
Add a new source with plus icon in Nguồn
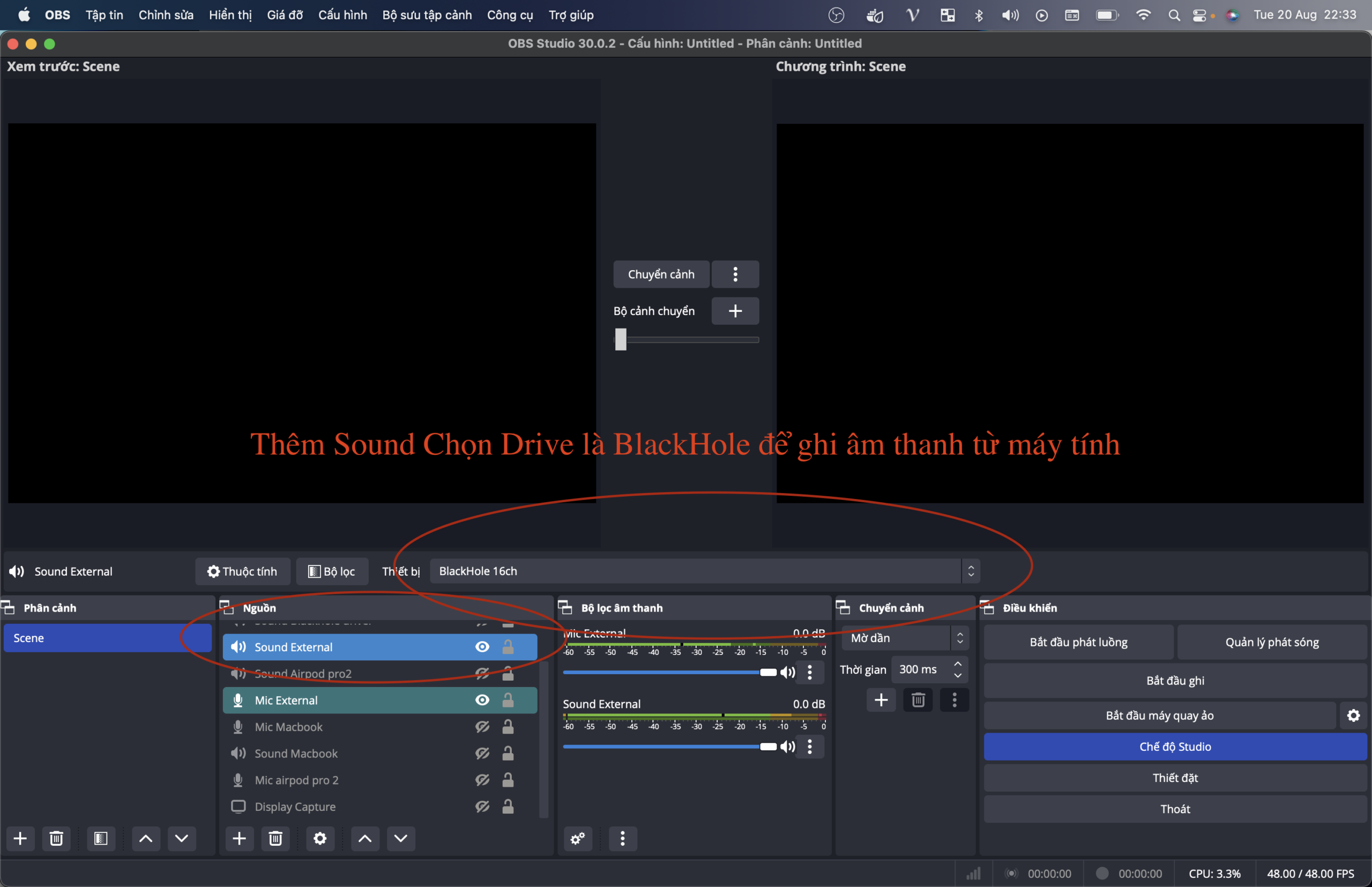pyautogui.click(x=240, y=839)
